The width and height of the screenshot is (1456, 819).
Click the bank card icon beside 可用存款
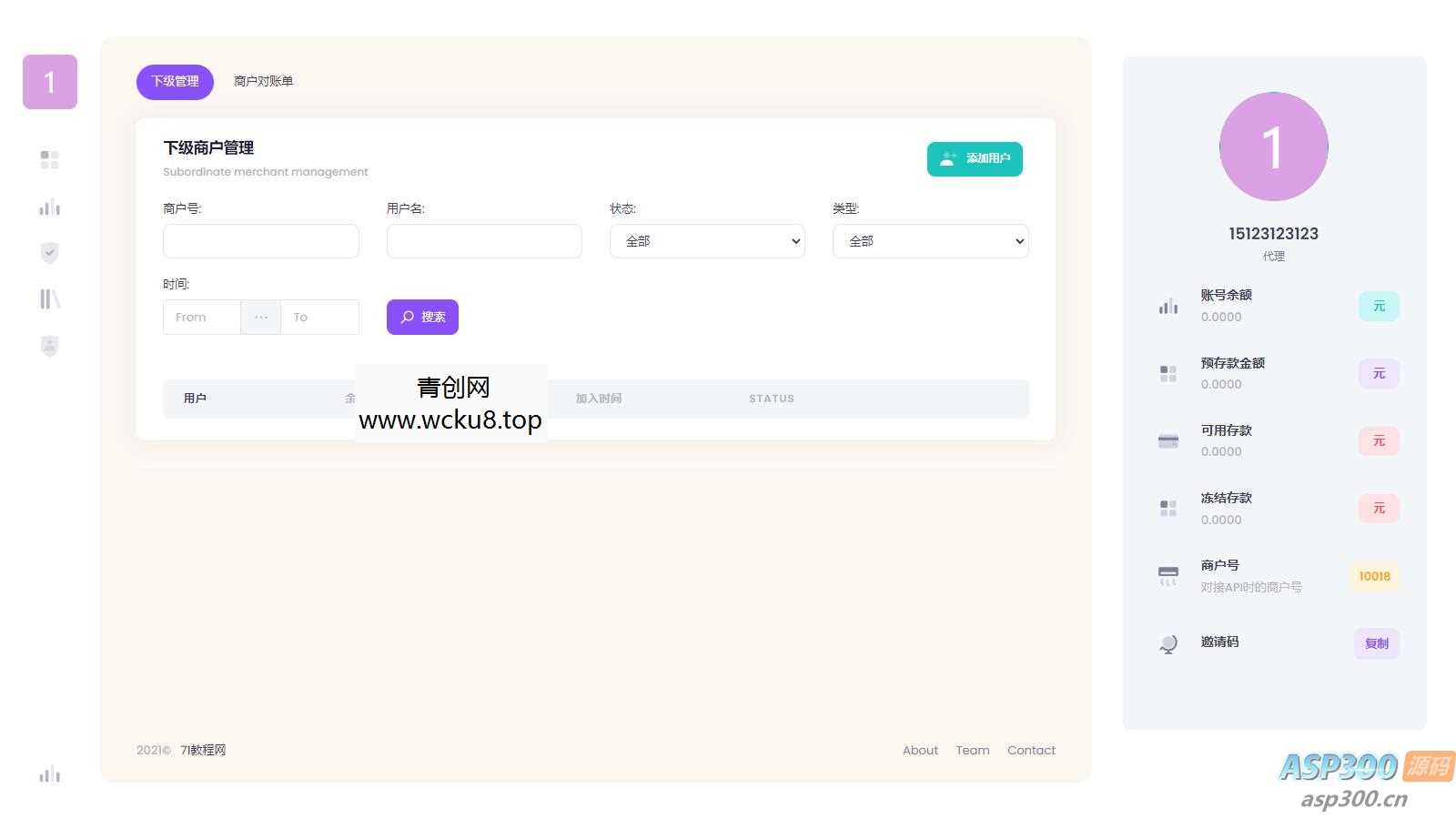point(1168,440)
